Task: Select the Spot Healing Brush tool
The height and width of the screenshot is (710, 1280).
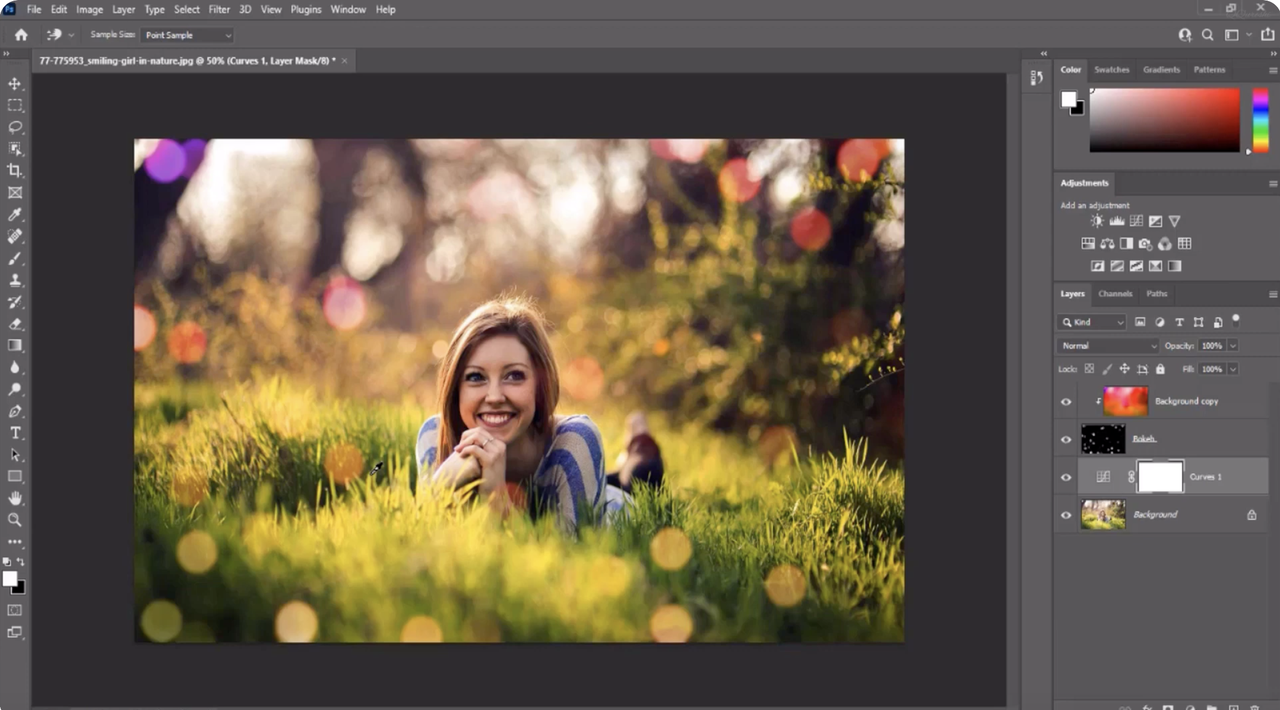Action: pyautogui.click(x=15, y=237)
